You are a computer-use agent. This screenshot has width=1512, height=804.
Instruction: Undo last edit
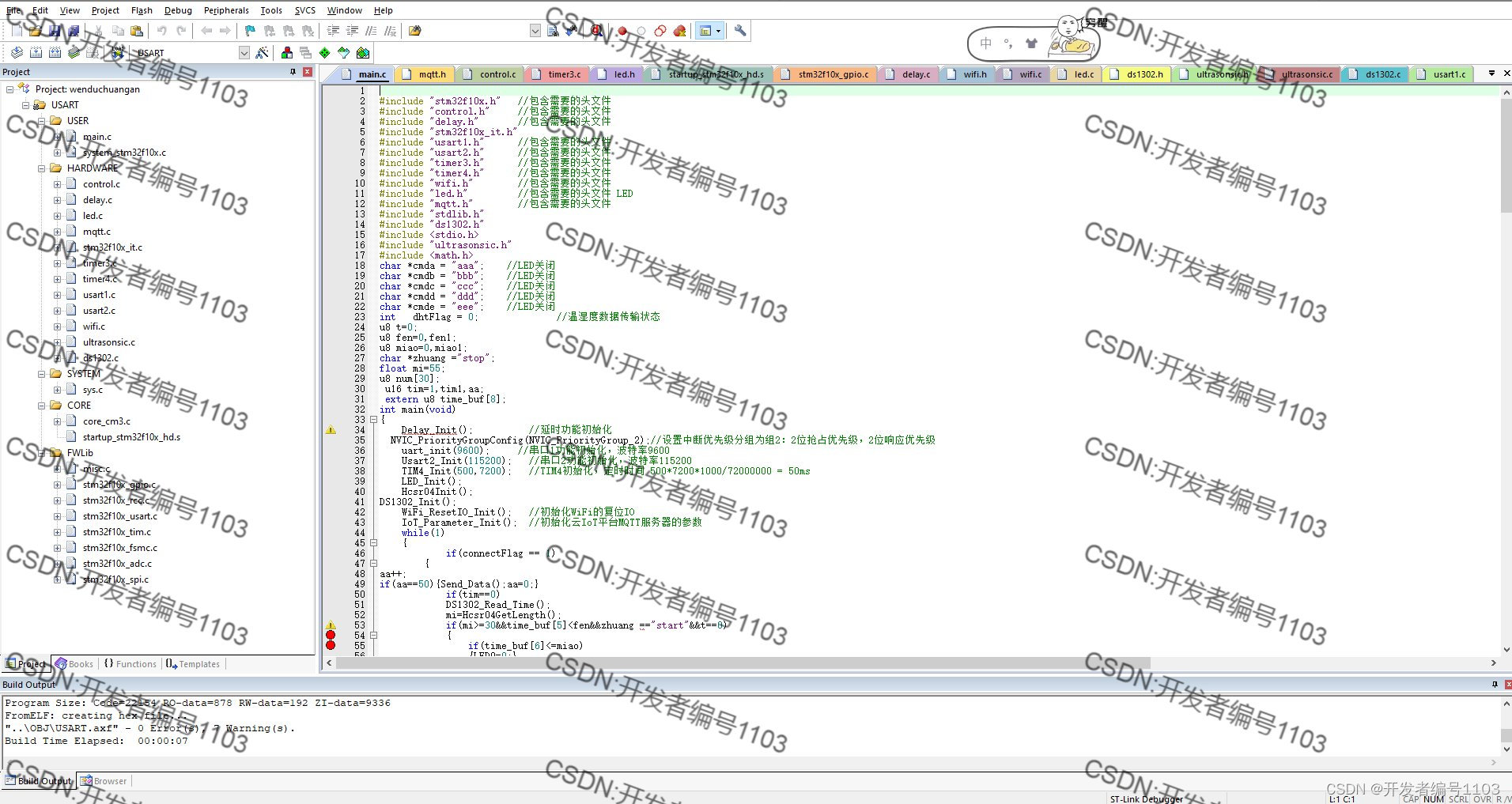(161, 31)
